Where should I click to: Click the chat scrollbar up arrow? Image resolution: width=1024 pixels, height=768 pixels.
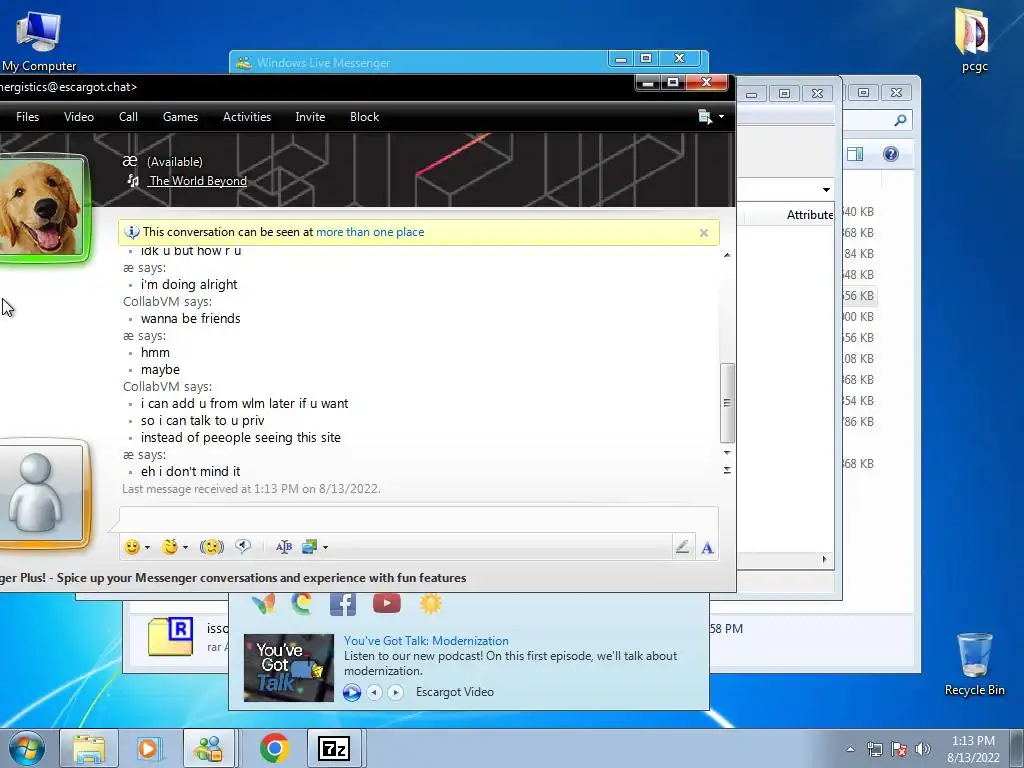point(727,255)
